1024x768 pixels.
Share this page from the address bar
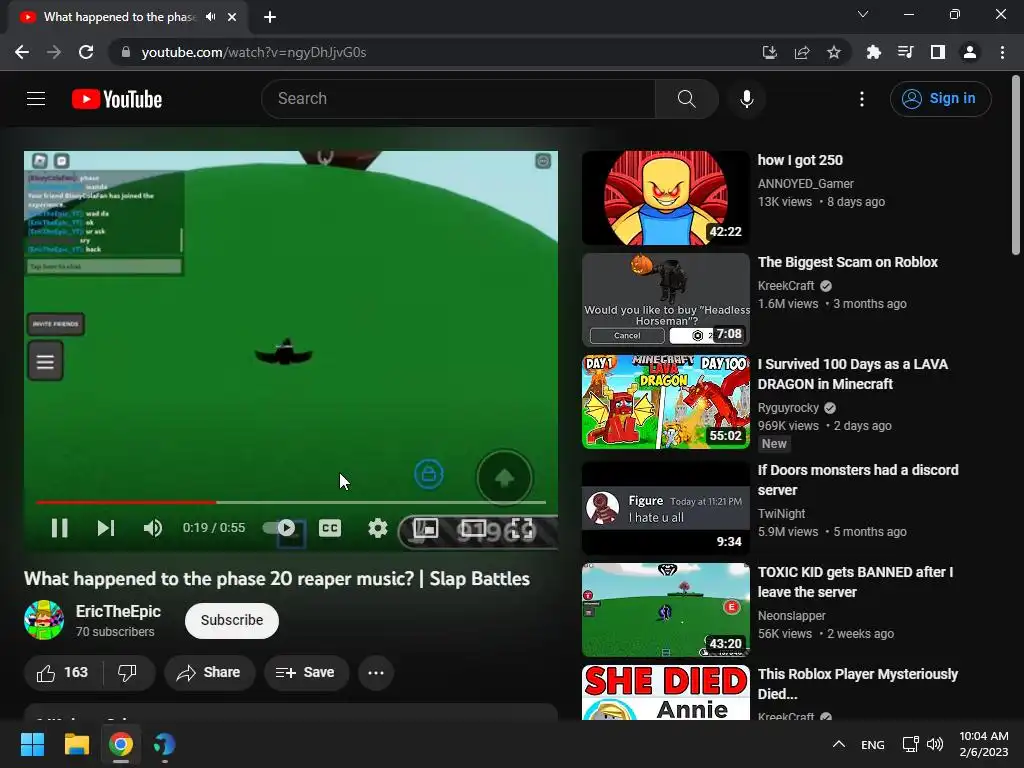[802, 52]
